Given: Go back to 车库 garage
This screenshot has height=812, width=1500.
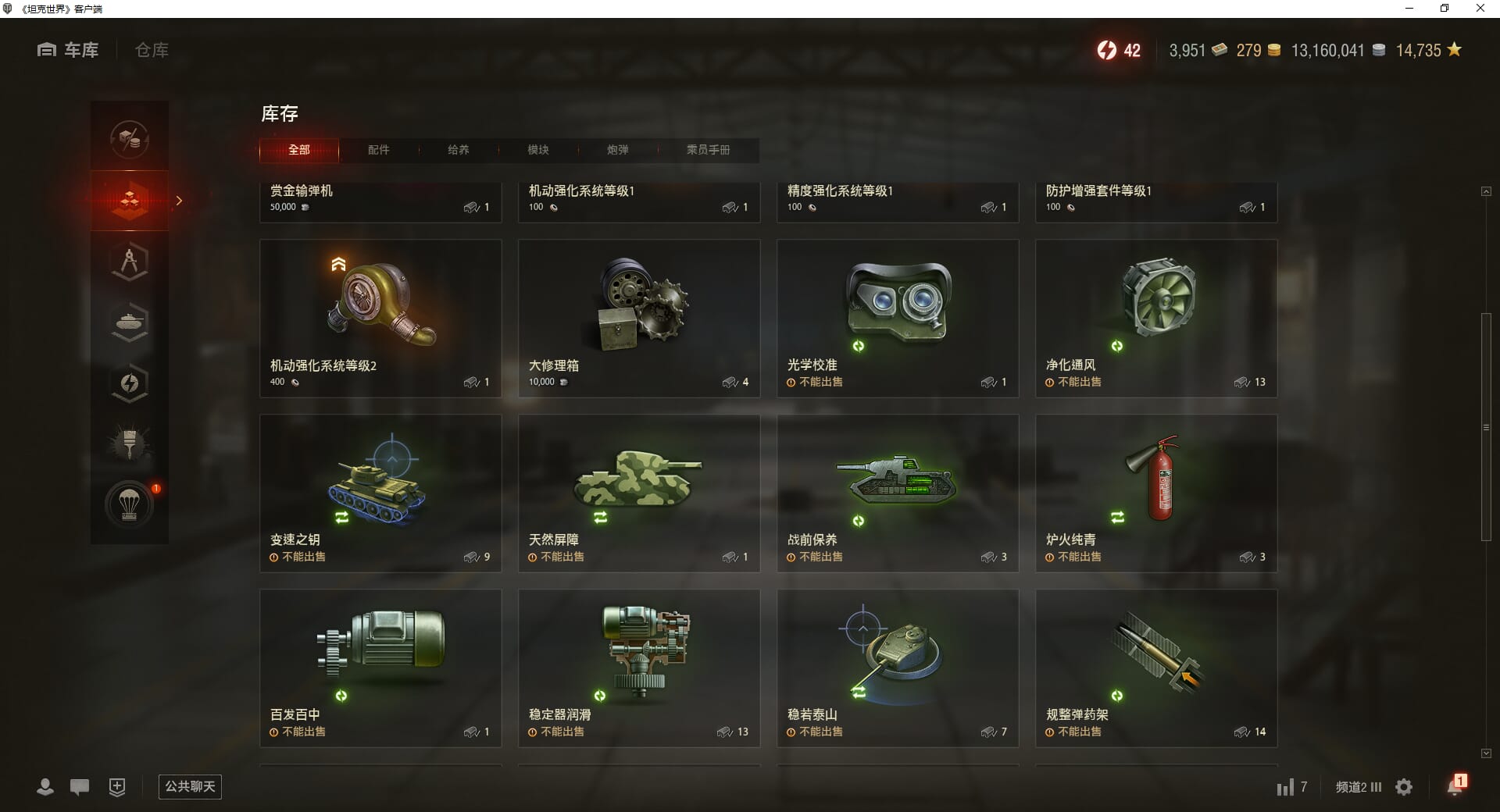Looking at the screenshot, I should coord(68,50).
